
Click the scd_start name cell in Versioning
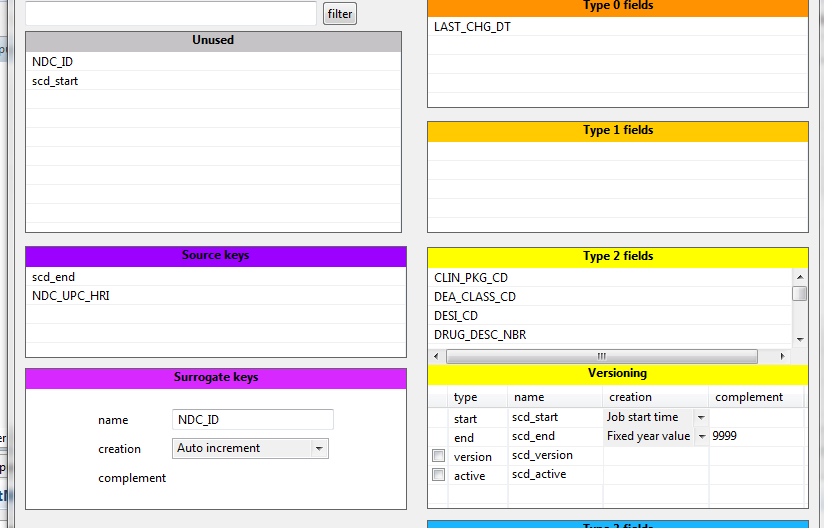pos(555,417)
